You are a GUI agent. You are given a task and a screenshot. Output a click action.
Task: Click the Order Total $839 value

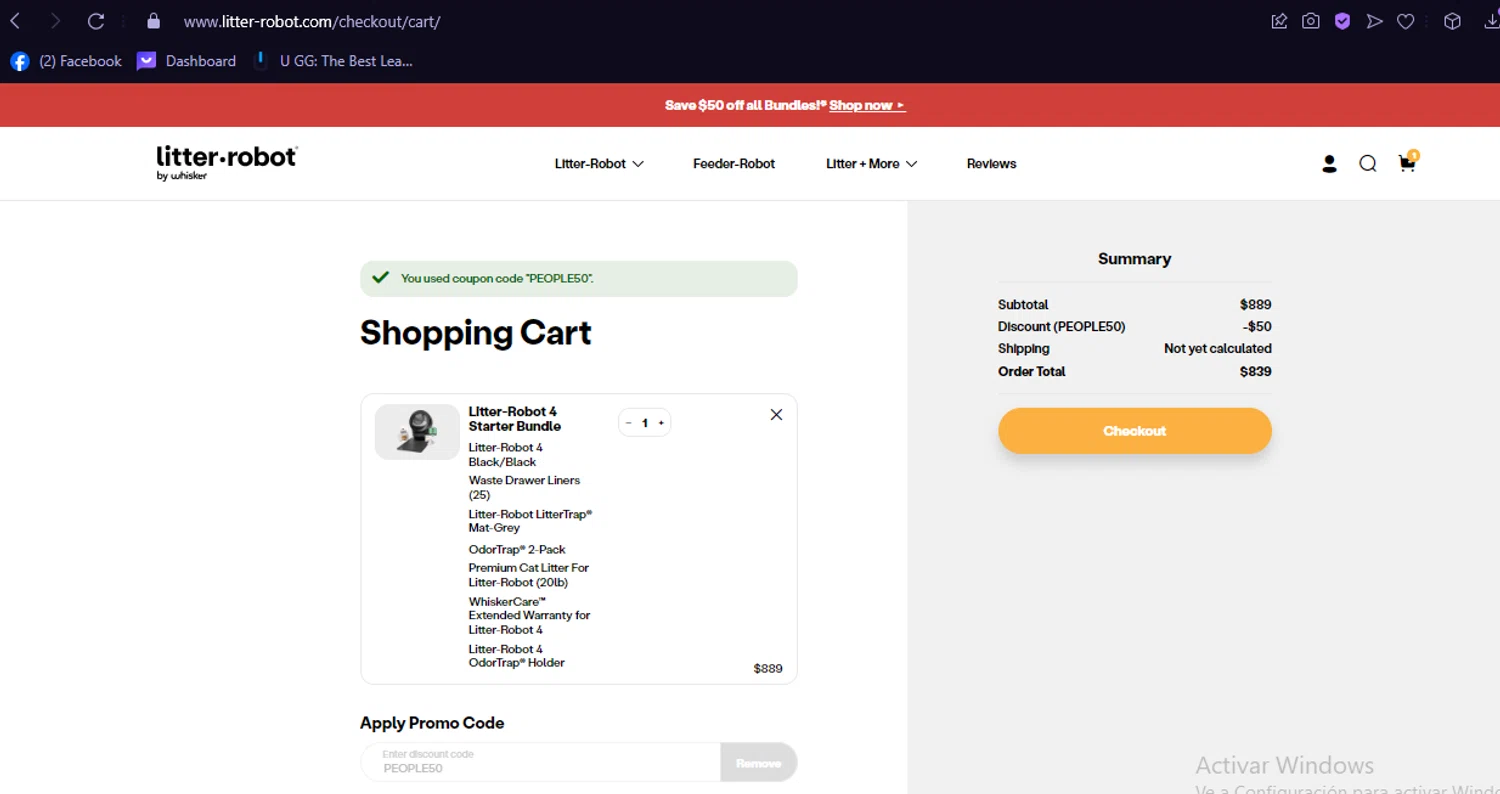coord(1255,371)
